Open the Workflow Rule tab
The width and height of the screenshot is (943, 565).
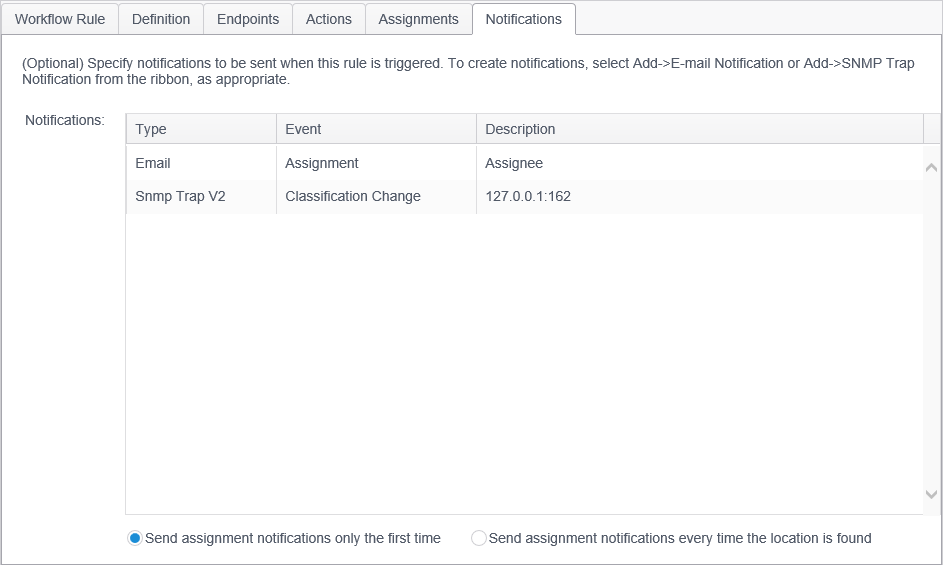point(60,19)
